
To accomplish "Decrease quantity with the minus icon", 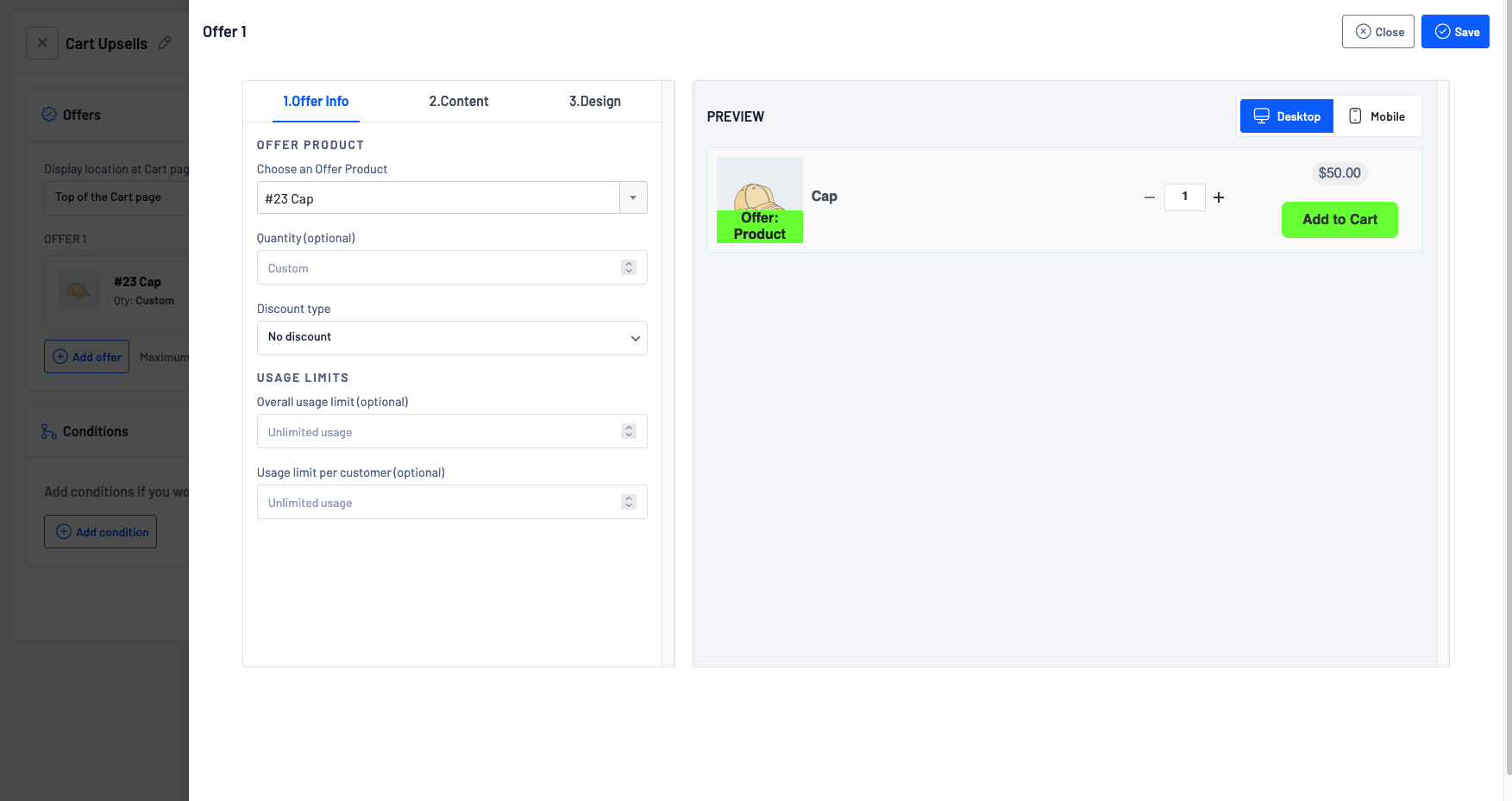I will click(1149, 197).
